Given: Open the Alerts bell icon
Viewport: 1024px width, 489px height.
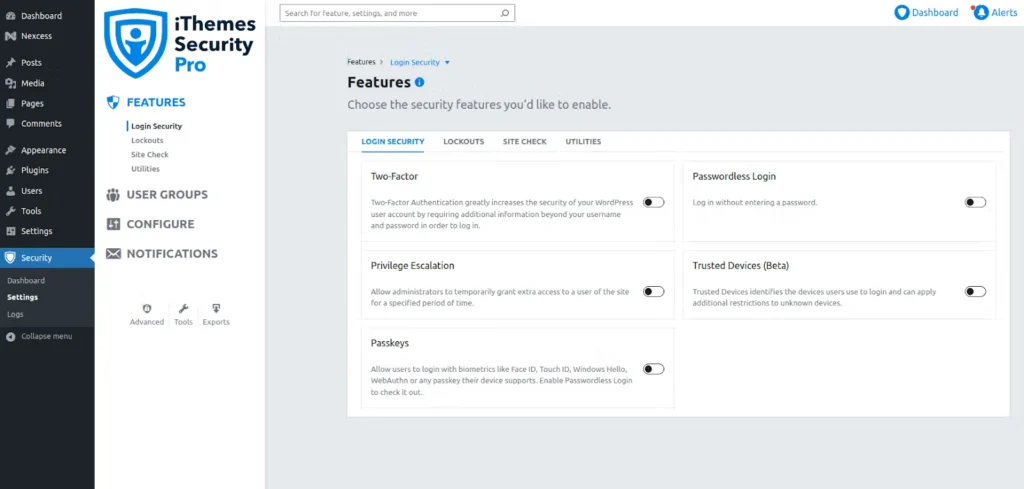Looking at the screenshot, I should click(x=982, y=13).
